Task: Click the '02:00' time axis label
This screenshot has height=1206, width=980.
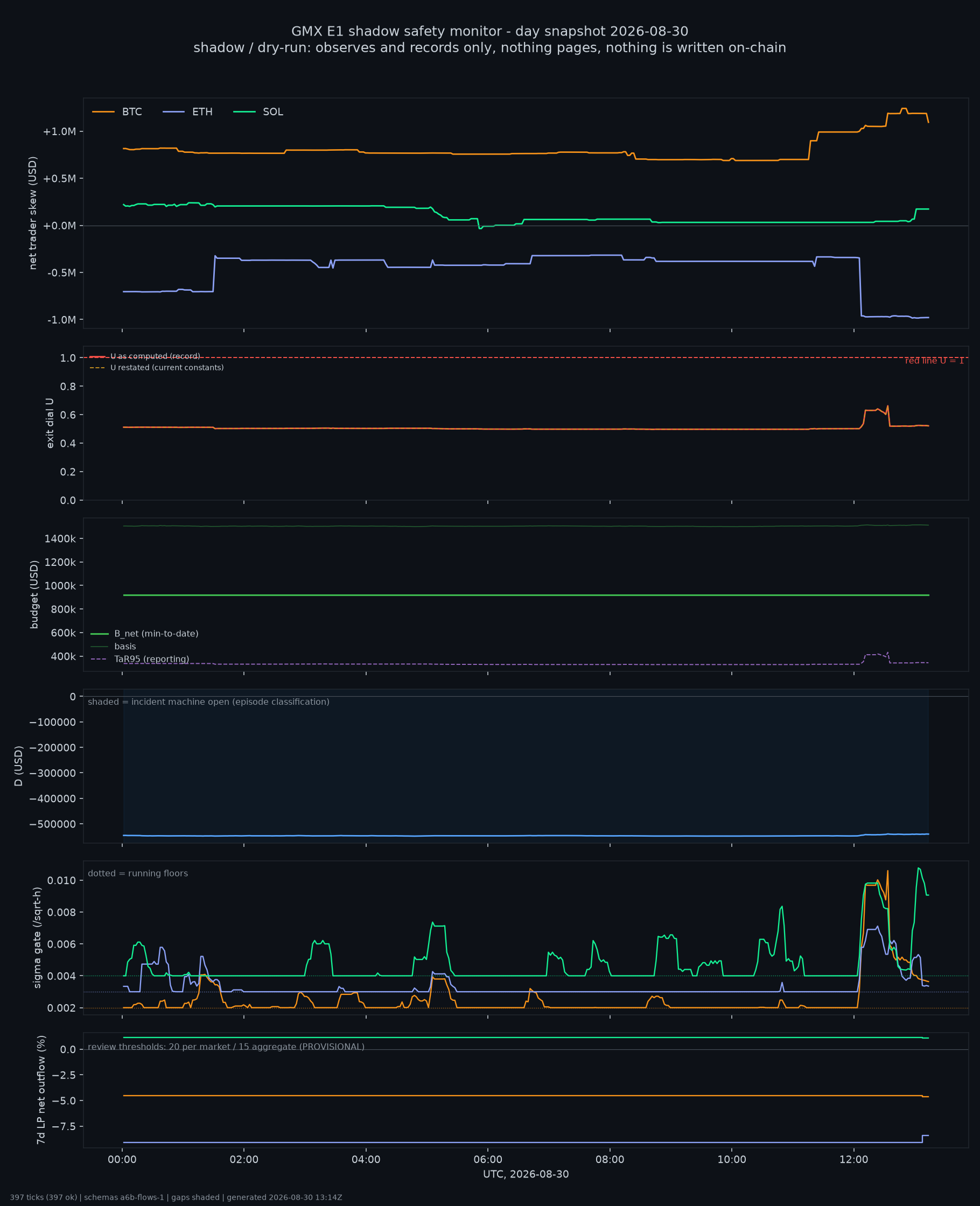Action: tap(244, 1160)
